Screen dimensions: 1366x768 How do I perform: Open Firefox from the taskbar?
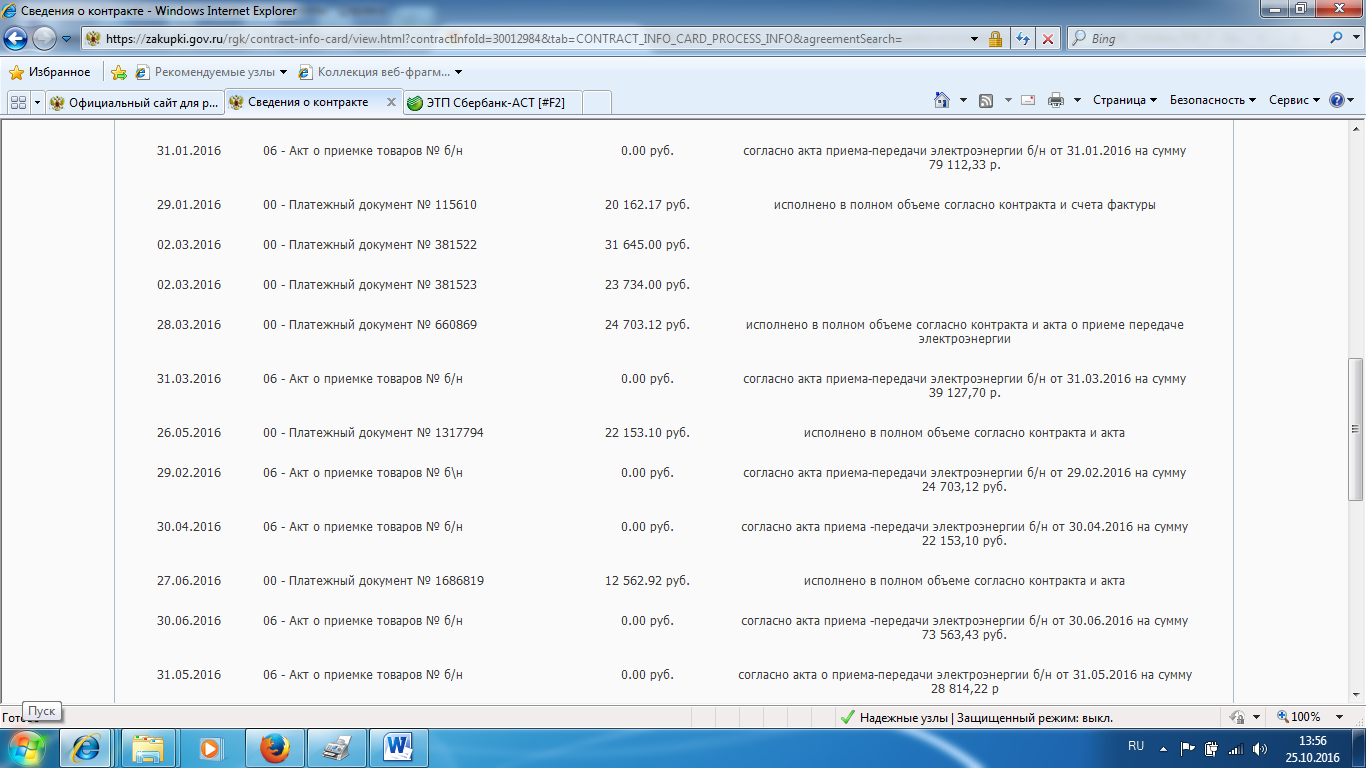(x=273, y=748)
